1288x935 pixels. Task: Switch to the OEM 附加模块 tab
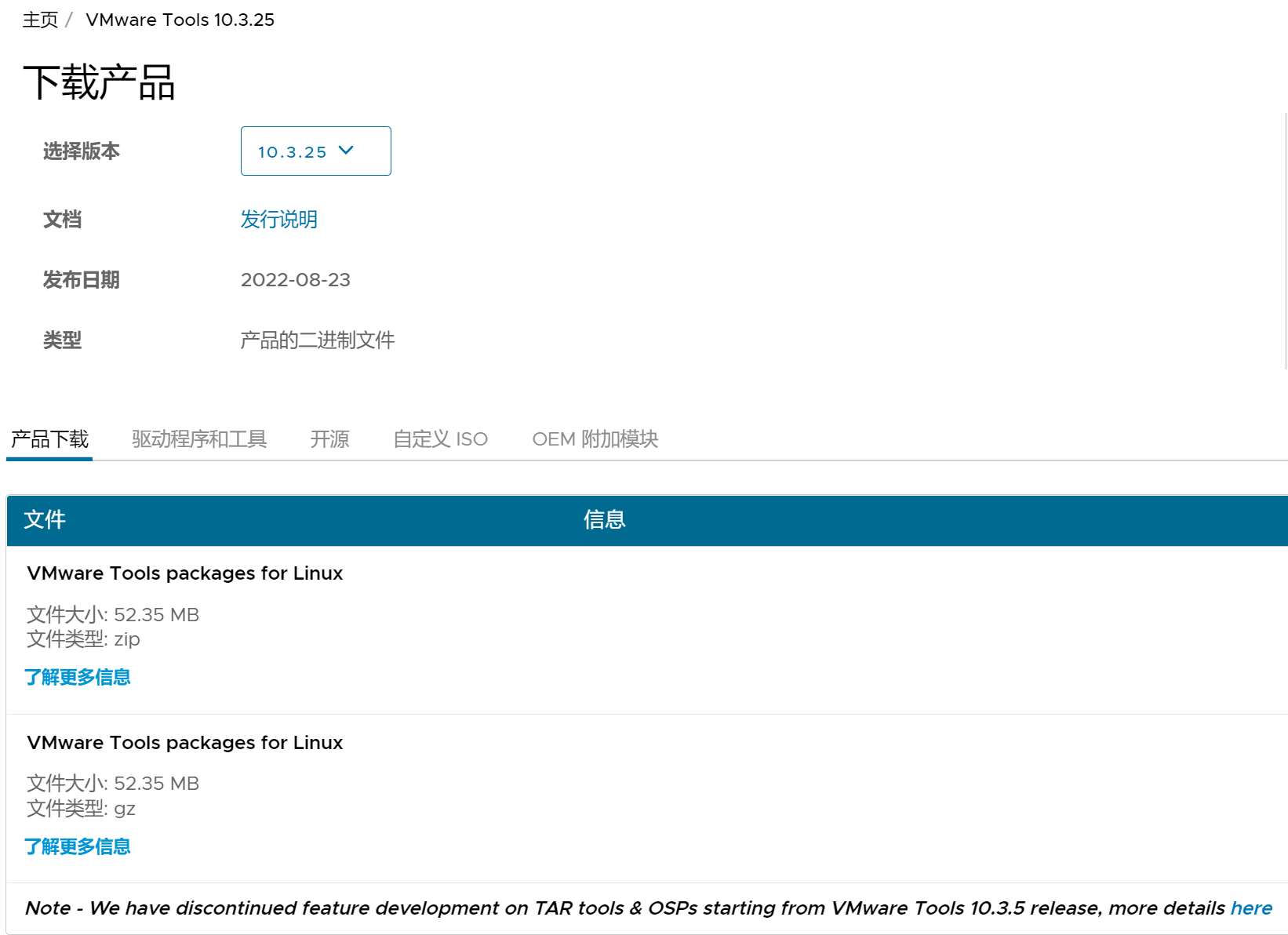click(595, 439)
